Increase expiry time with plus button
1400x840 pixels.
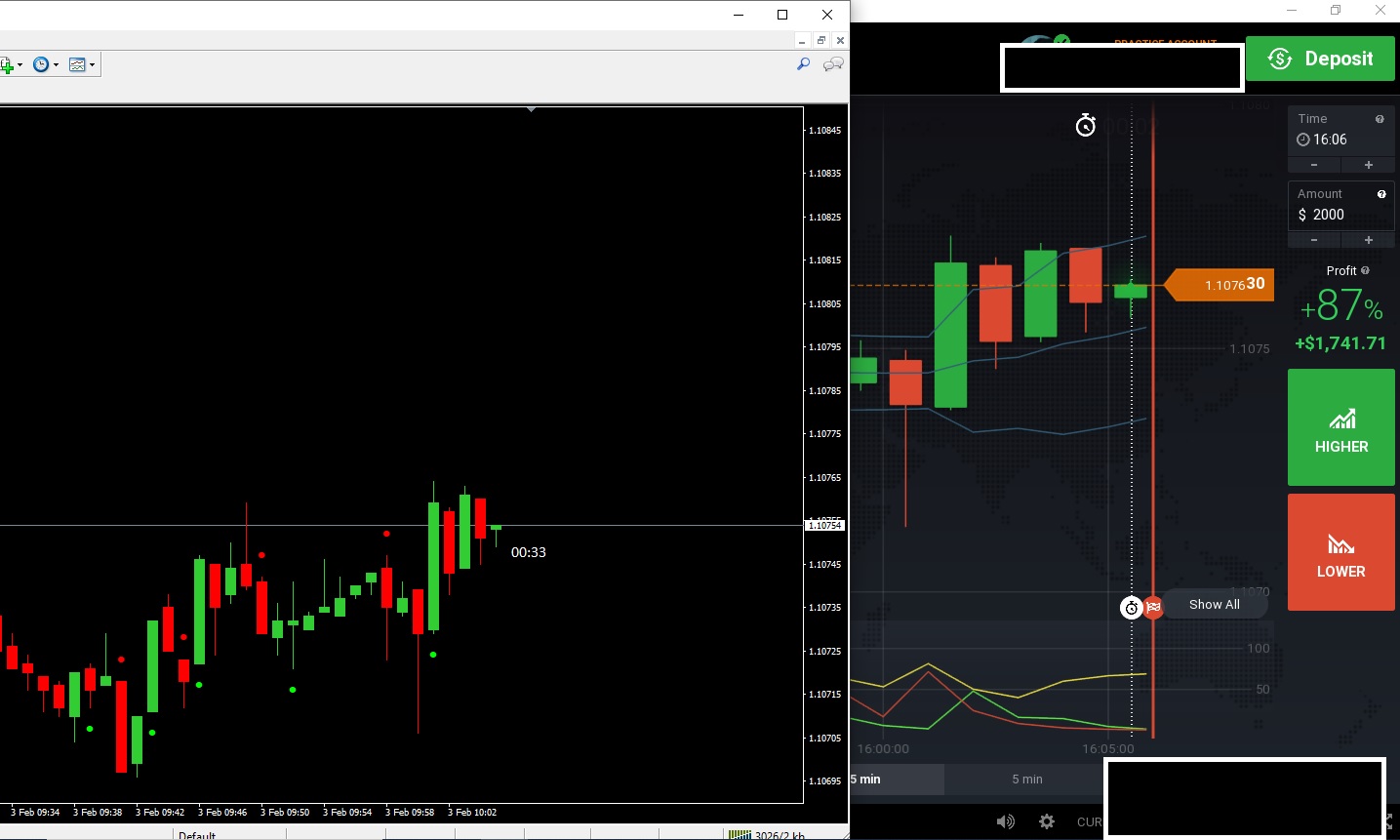point(1368,165)
